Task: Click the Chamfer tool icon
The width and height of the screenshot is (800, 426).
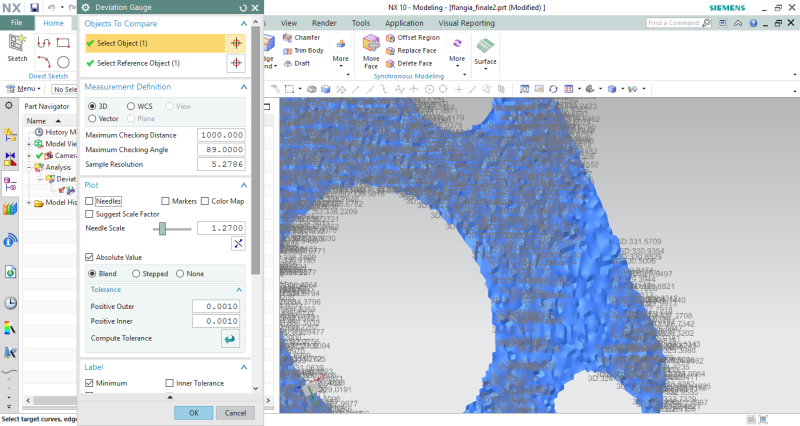Action: point(288,38)
